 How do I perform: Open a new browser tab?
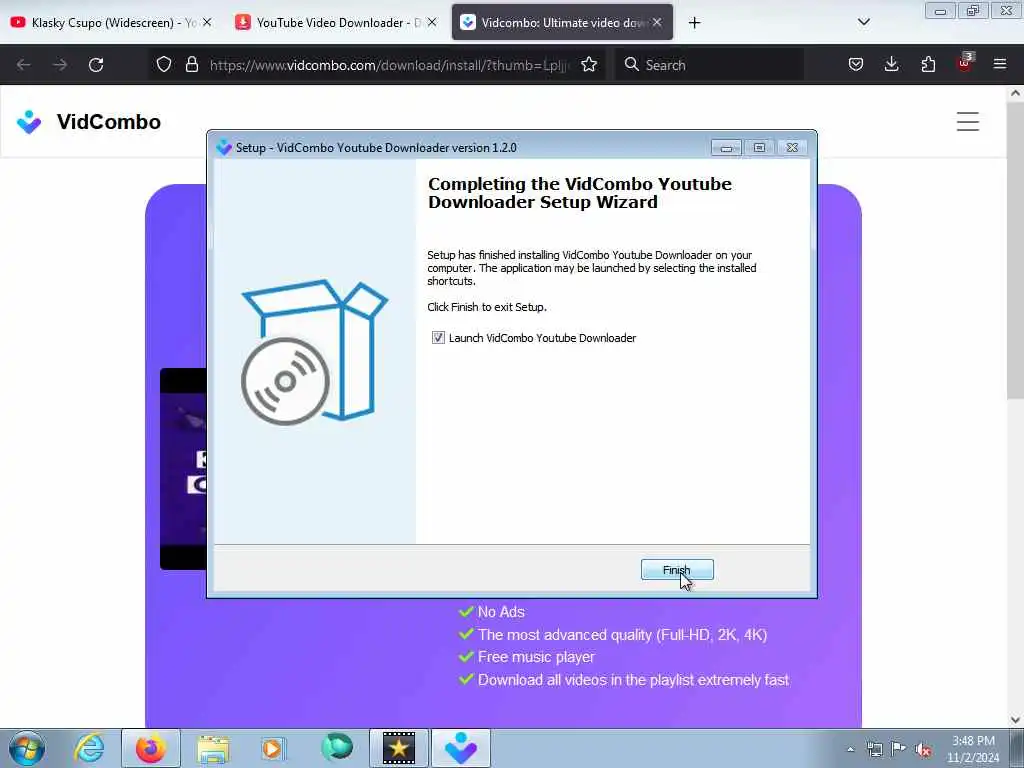click(694, 23)
